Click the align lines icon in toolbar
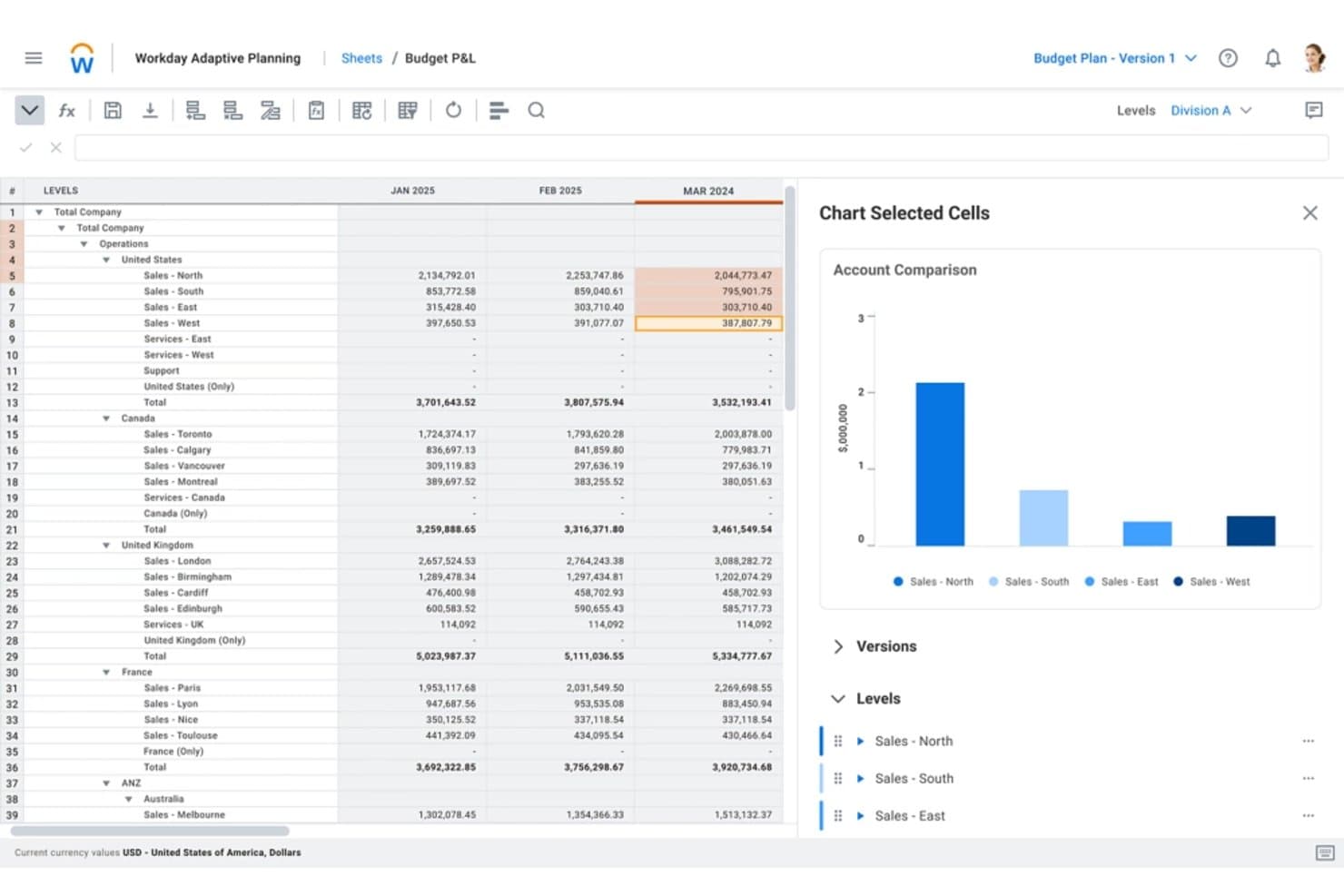Viewport: 1344px width, 896px height. click(499, 111)
